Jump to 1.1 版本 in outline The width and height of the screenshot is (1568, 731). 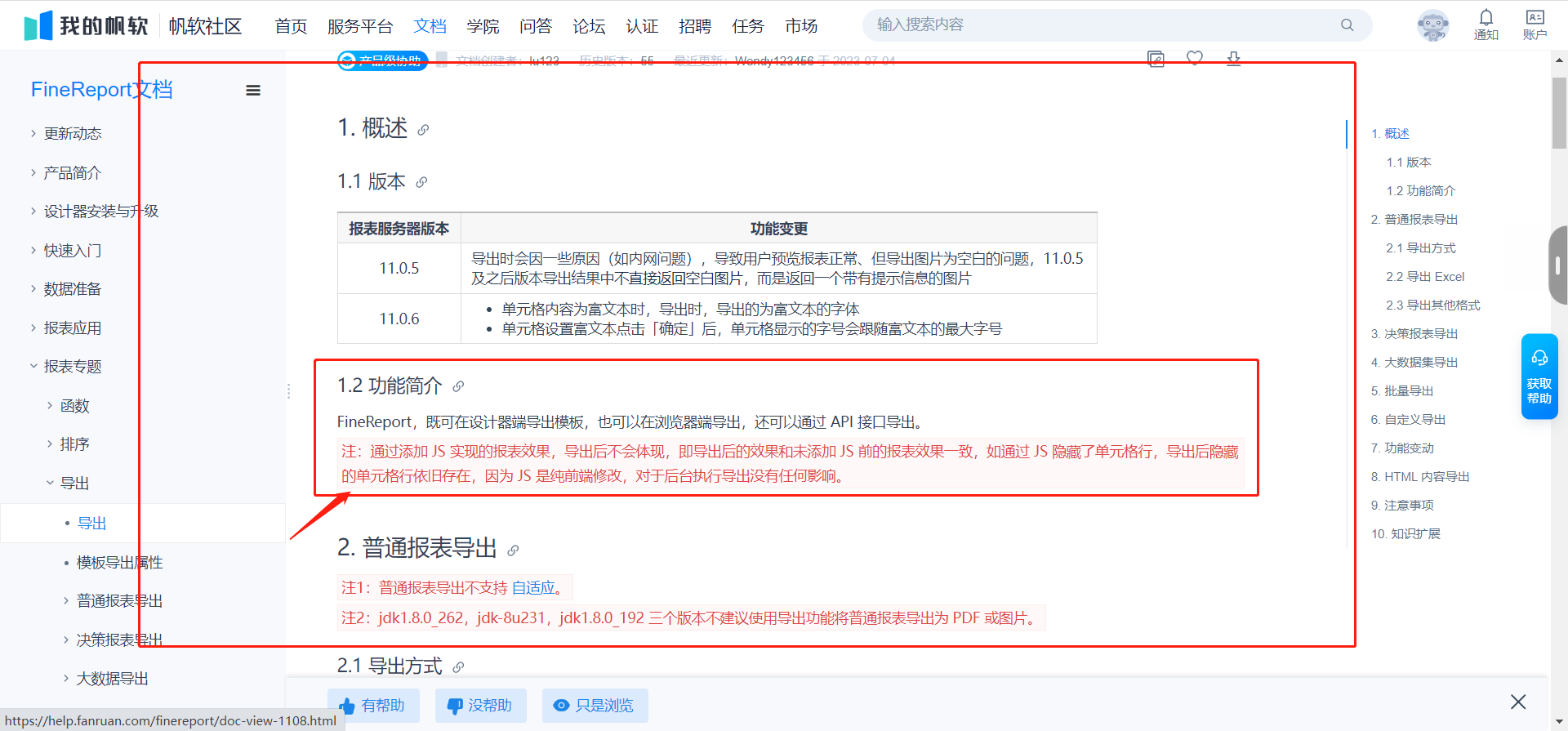pos(1409,163)
